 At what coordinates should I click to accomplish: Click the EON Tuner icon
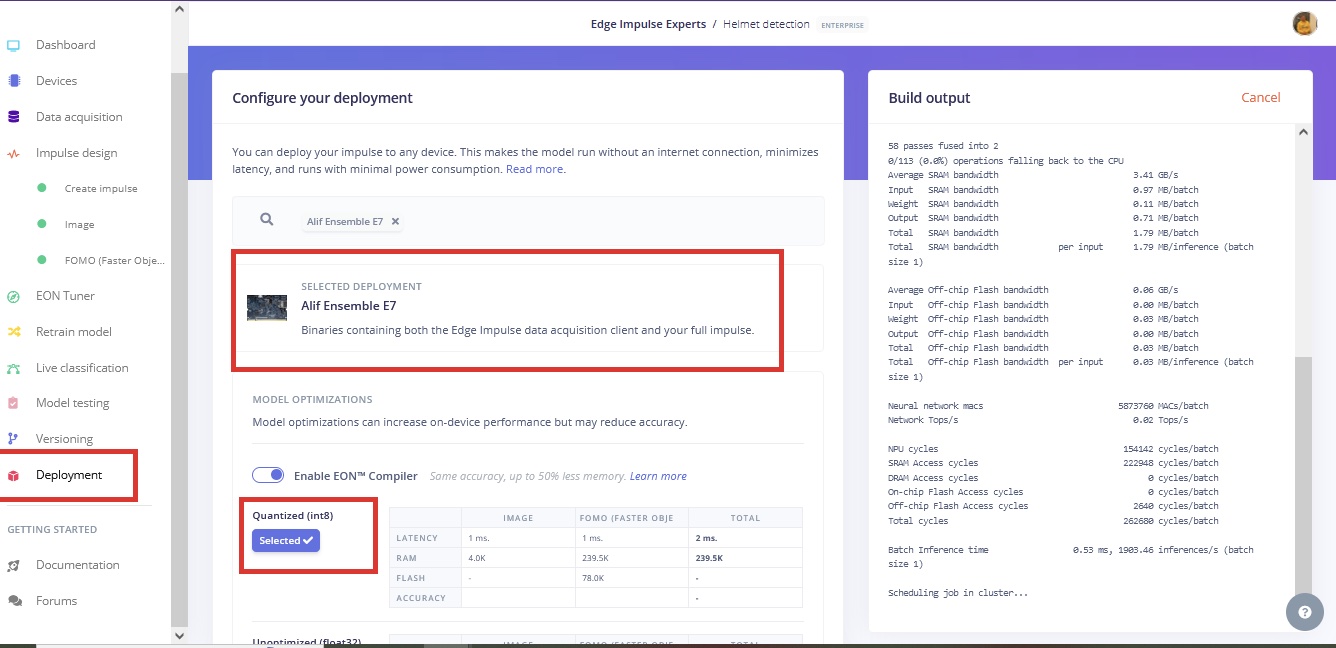13,296
